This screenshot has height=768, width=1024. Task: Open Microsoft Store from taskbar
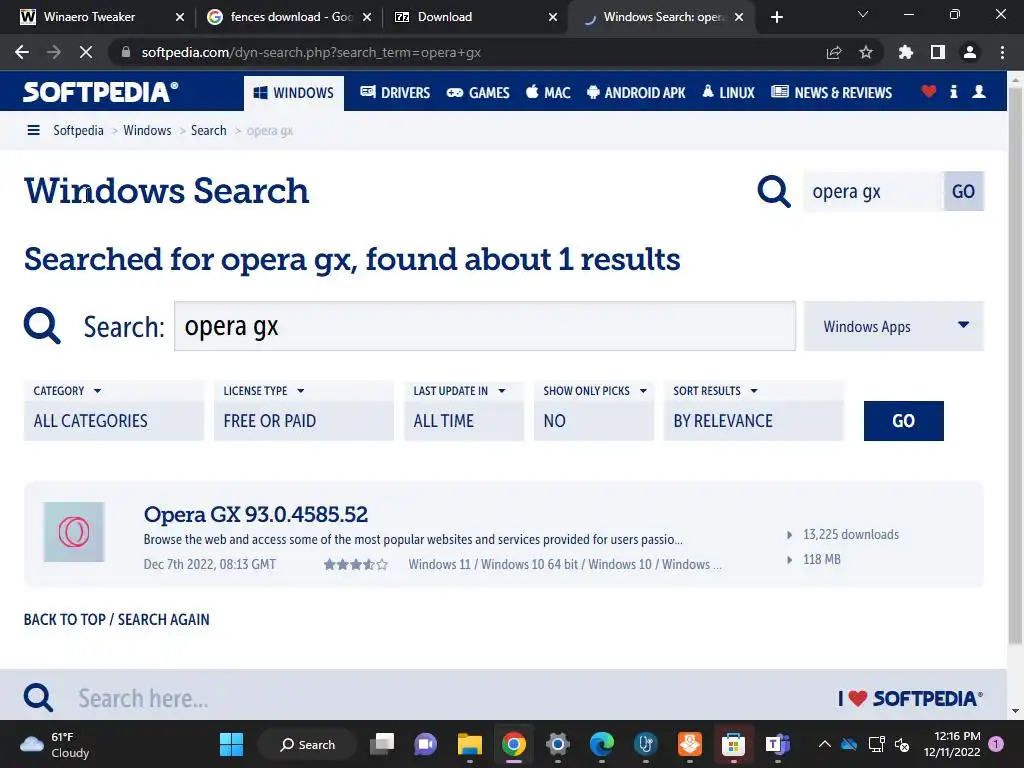[733, 744]
